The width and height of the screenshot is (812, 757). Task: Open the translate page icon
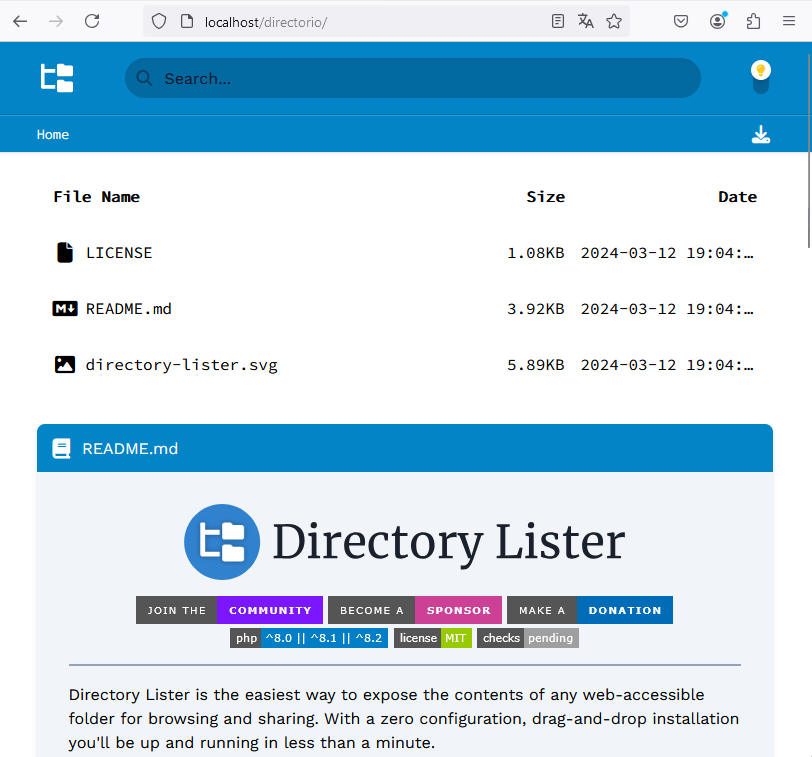(586, 22)
